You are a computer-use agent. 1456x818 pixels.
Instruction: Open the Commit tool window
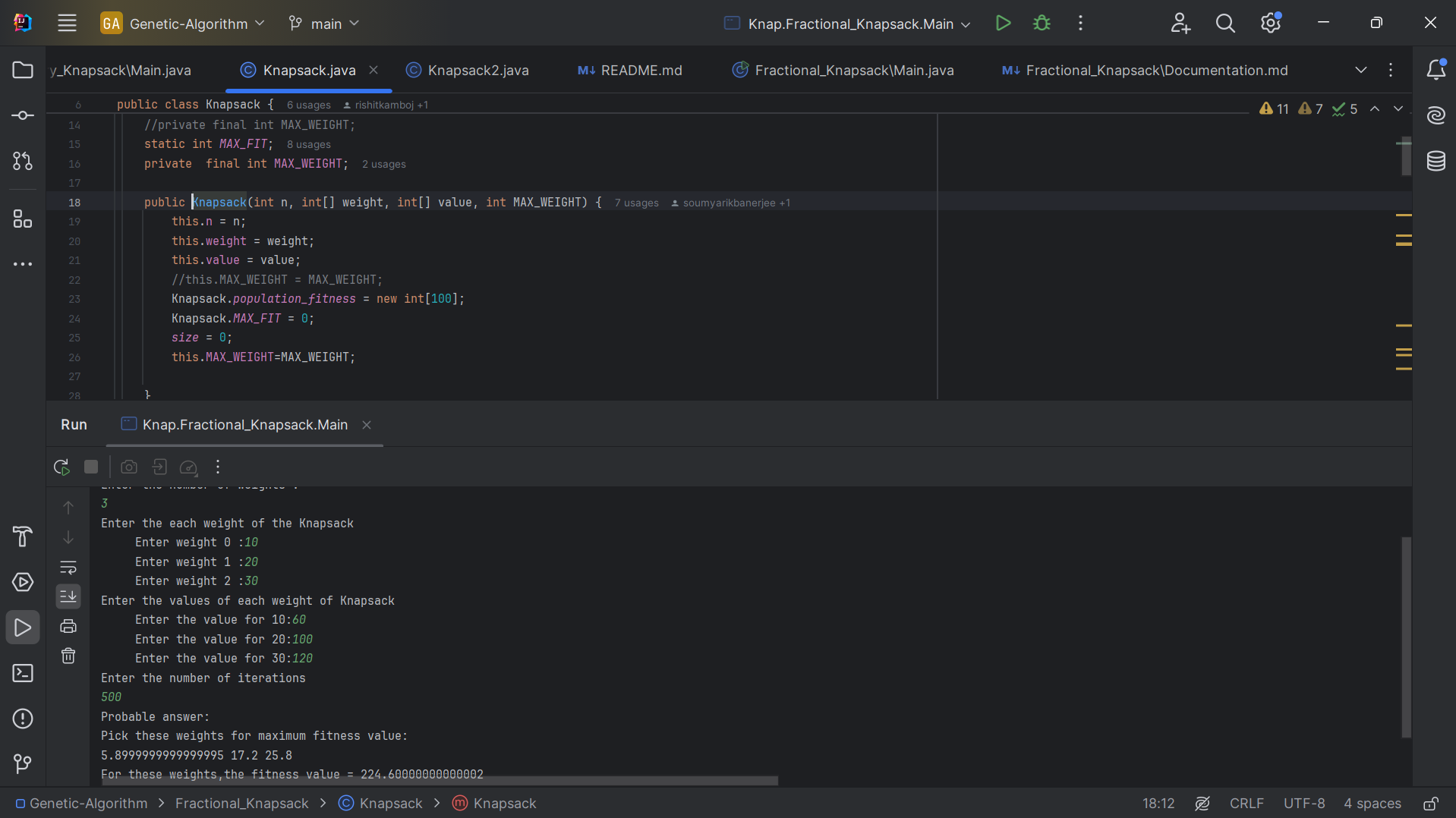pyautogui.click(x=23, y=115)
